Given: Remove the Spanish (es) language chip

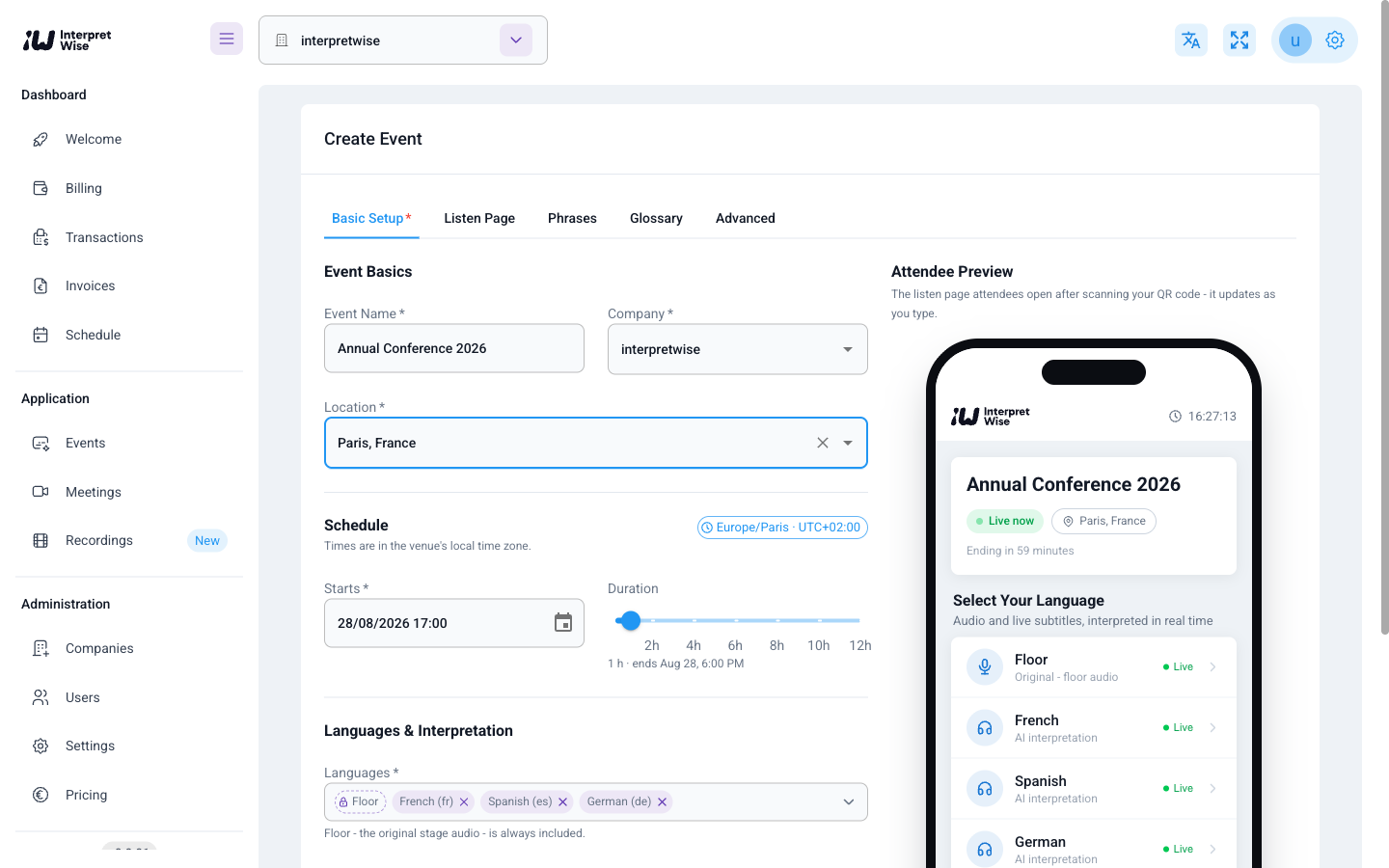Looking at the screenshot, I should pos(563,801).
